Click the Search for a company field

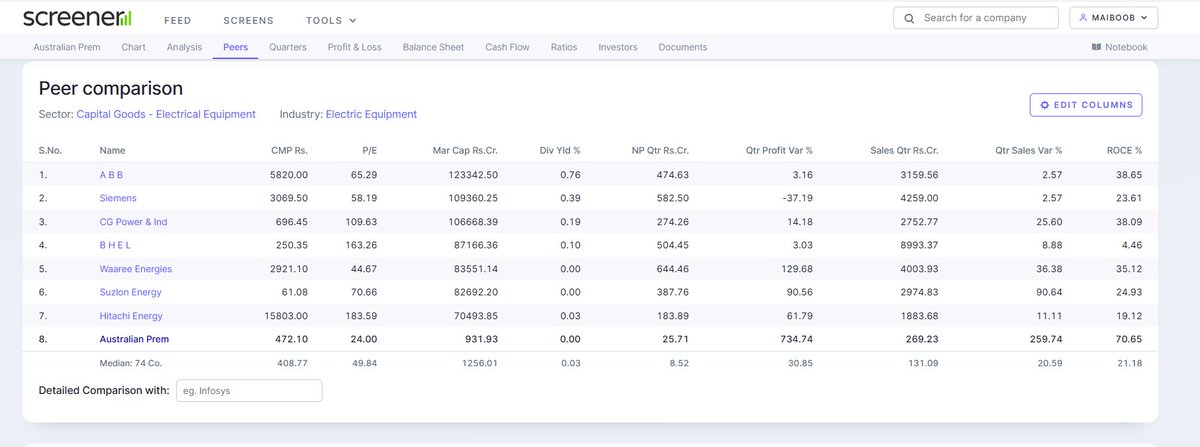click(x=975, y=18)
